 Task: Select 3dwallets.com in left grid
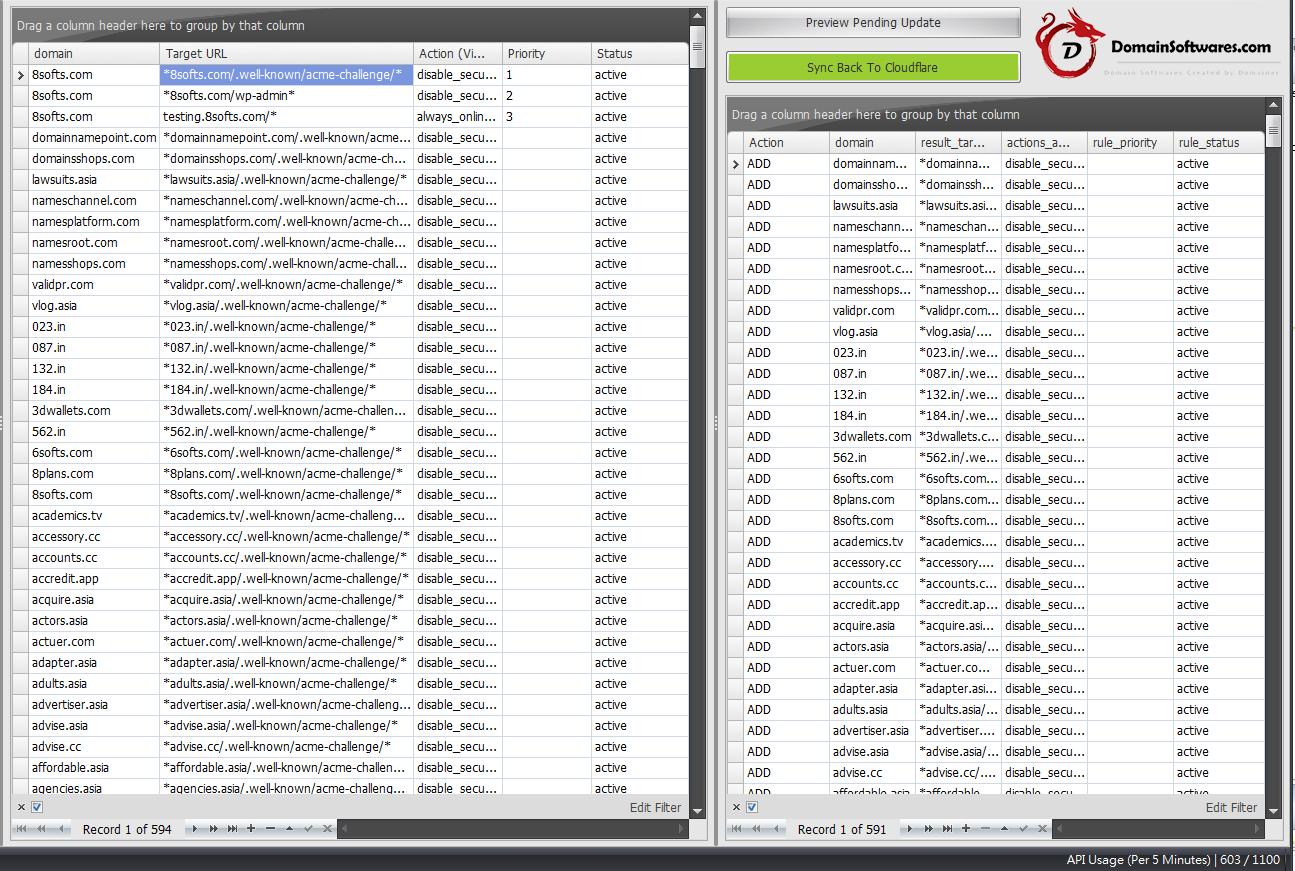(94, 410)
